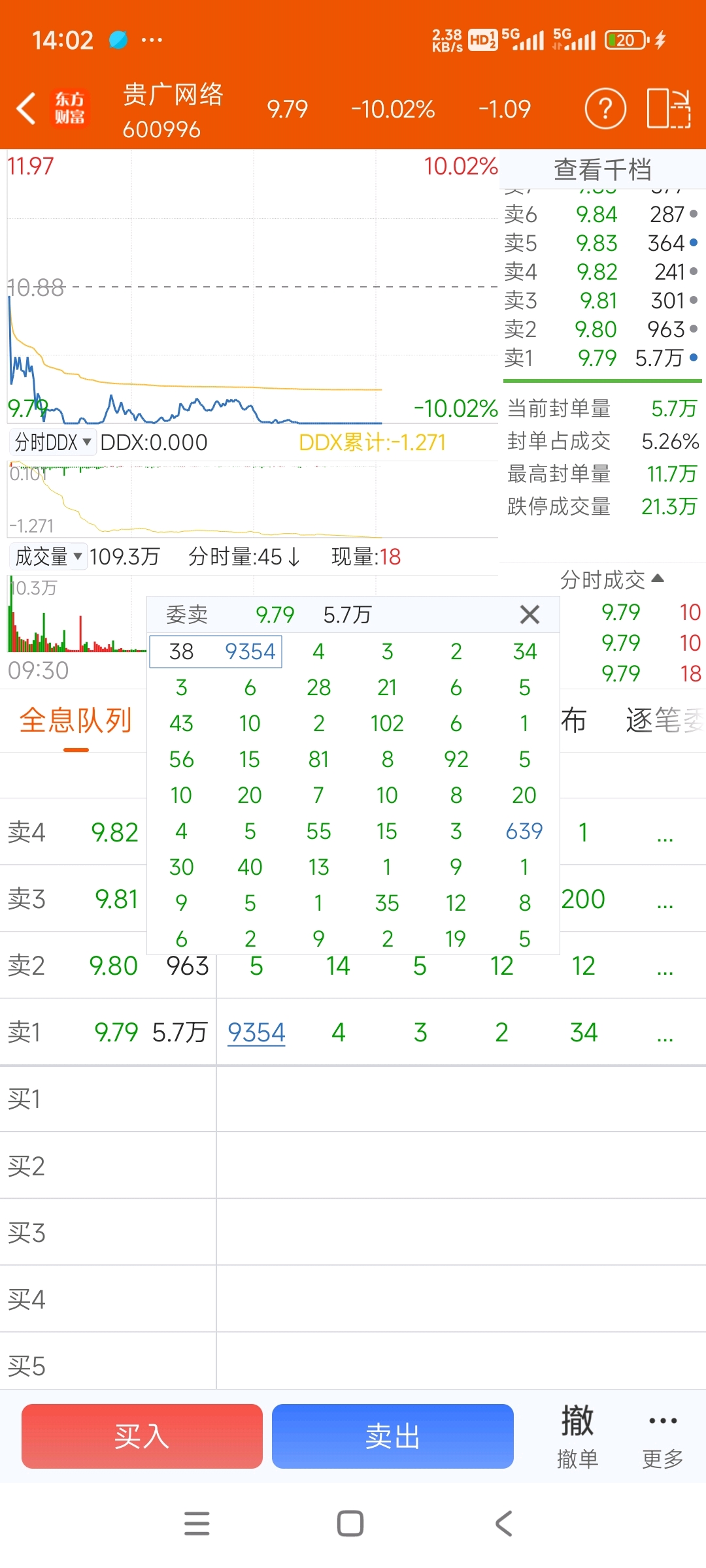This screenshot has height=1568, width=706.
Task: Tap the 当前封单量 5.7万 row
Action: click(602, 408)
